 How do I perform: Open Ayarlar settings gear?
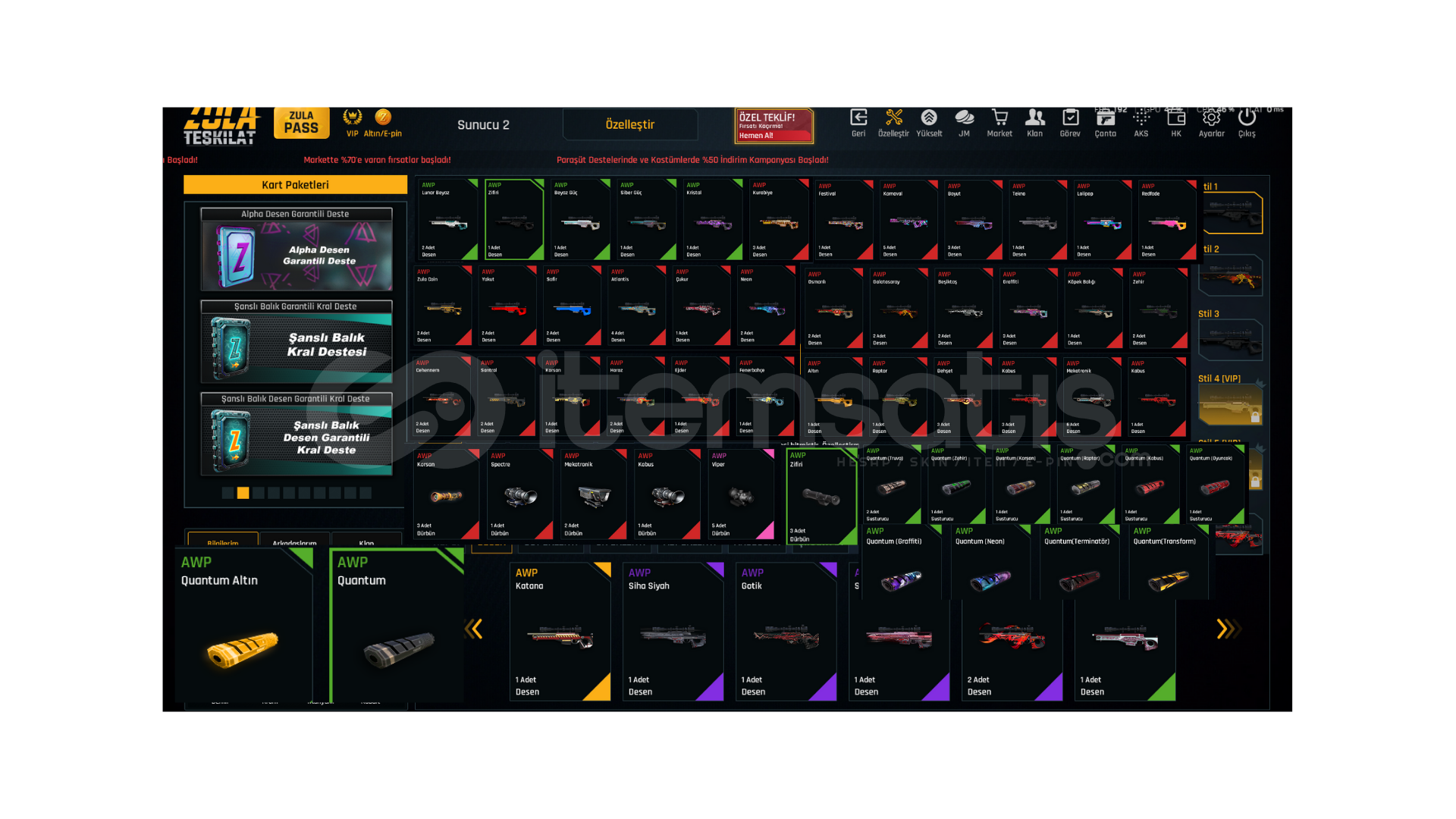[x=1211, y=123]
